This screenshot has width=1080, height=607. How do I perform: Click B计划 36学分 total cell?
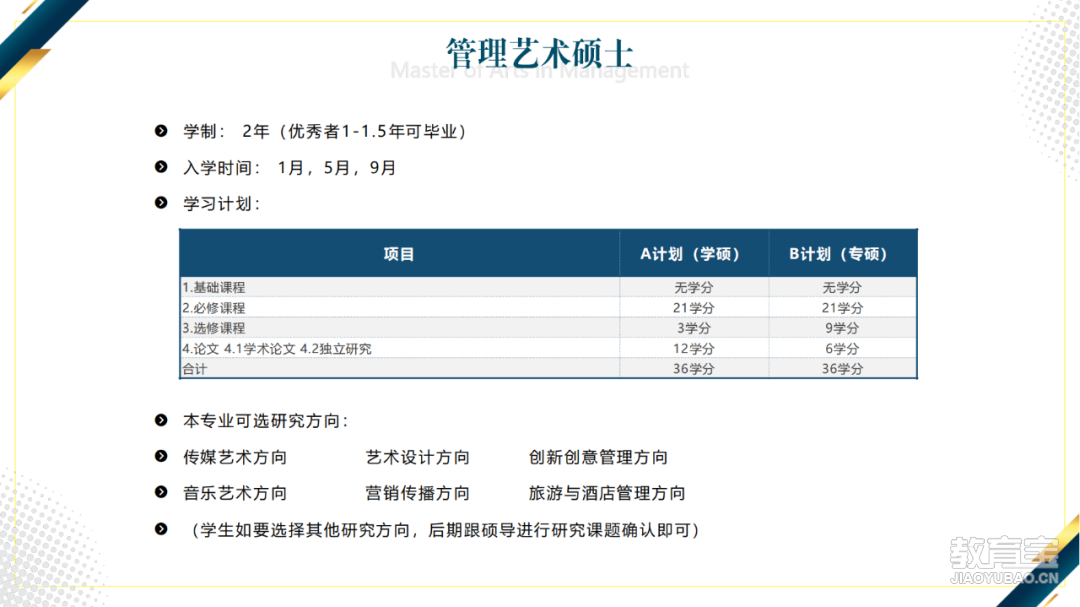842,369
